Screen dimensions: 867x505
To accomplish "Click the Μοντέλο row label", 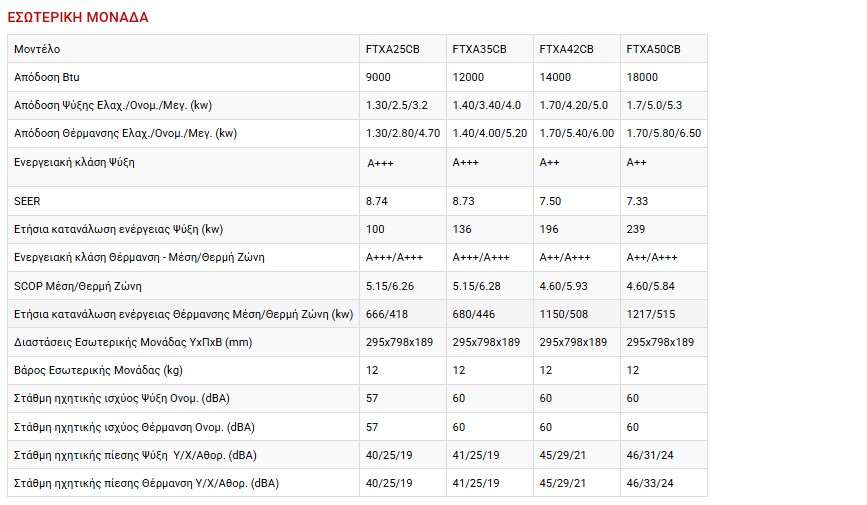I will [x=38, y=49].
